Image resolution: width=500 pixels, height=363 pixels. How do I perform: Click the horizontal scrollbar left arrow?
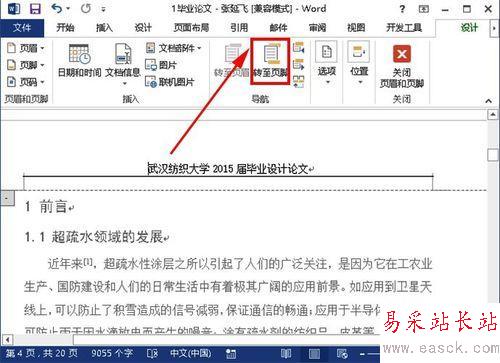pyautogui.click(x=7, y=340)
